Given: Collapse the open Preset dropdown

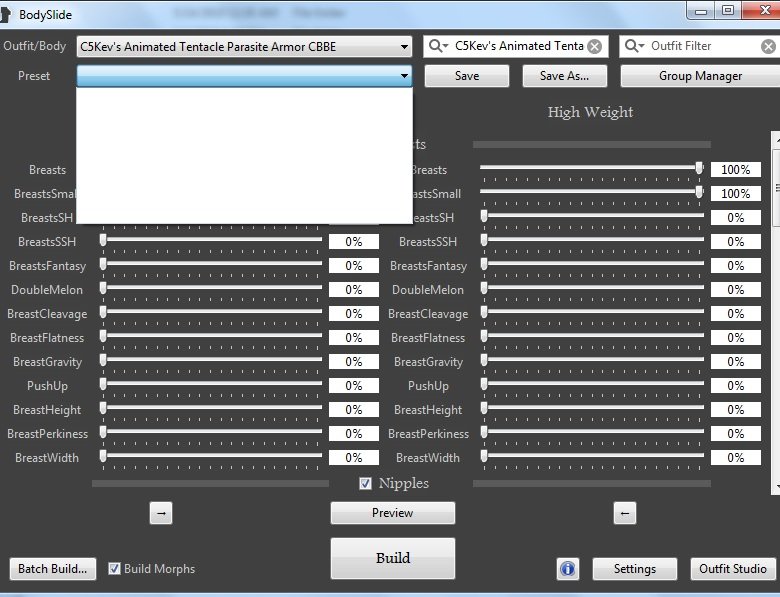Looking at the screenshot, I should pos(244,76).
